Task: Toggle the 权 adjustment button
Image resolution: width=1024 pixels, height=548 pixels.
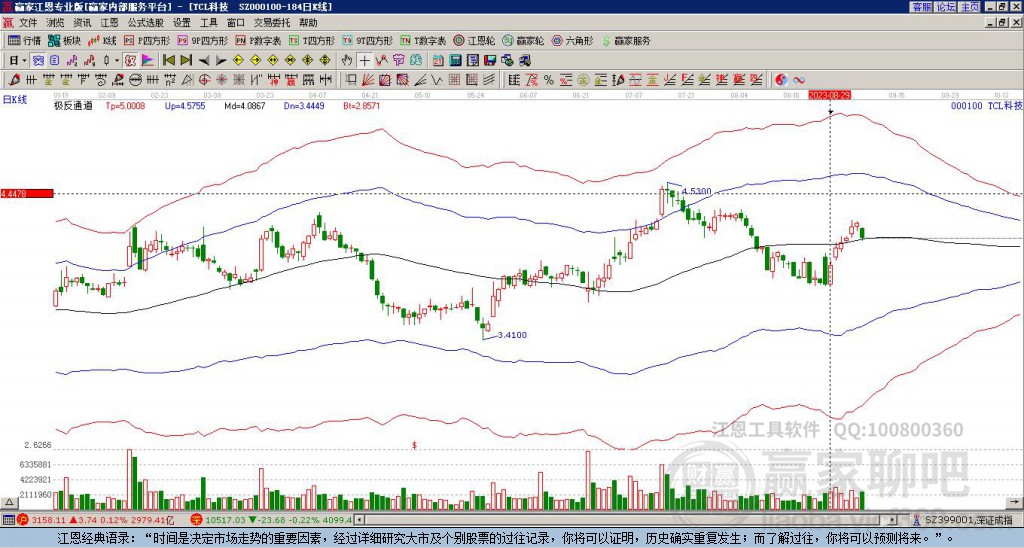Action: 130,61
